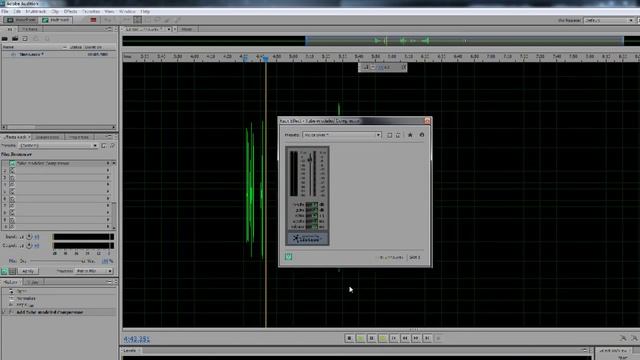Switch to the Mixer tab
Viewport: 640px width, 360px height.
click(x=187, y=29)
